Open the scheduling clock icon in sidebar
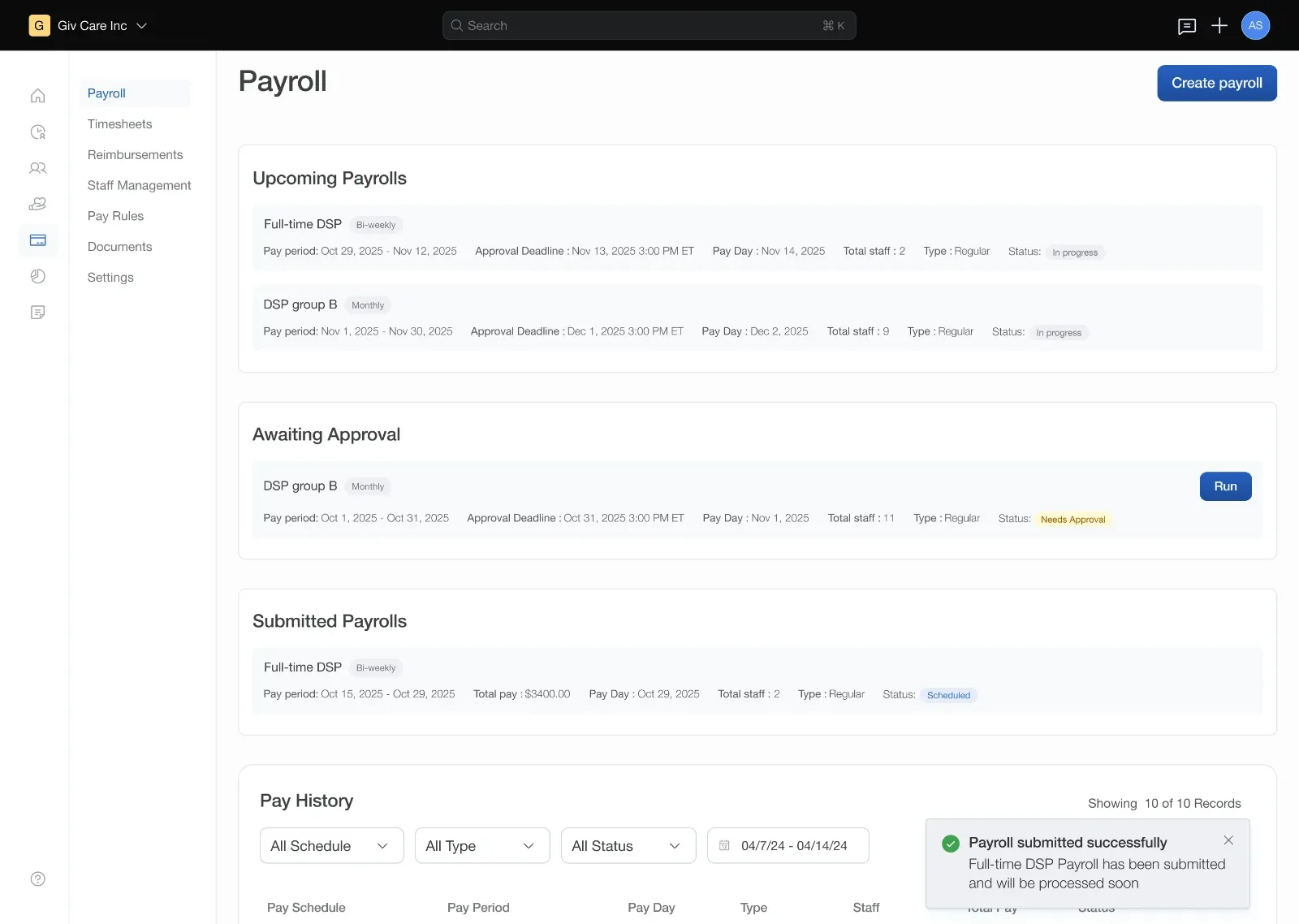The image size is (1299, 924). click(x=37, y=132)
